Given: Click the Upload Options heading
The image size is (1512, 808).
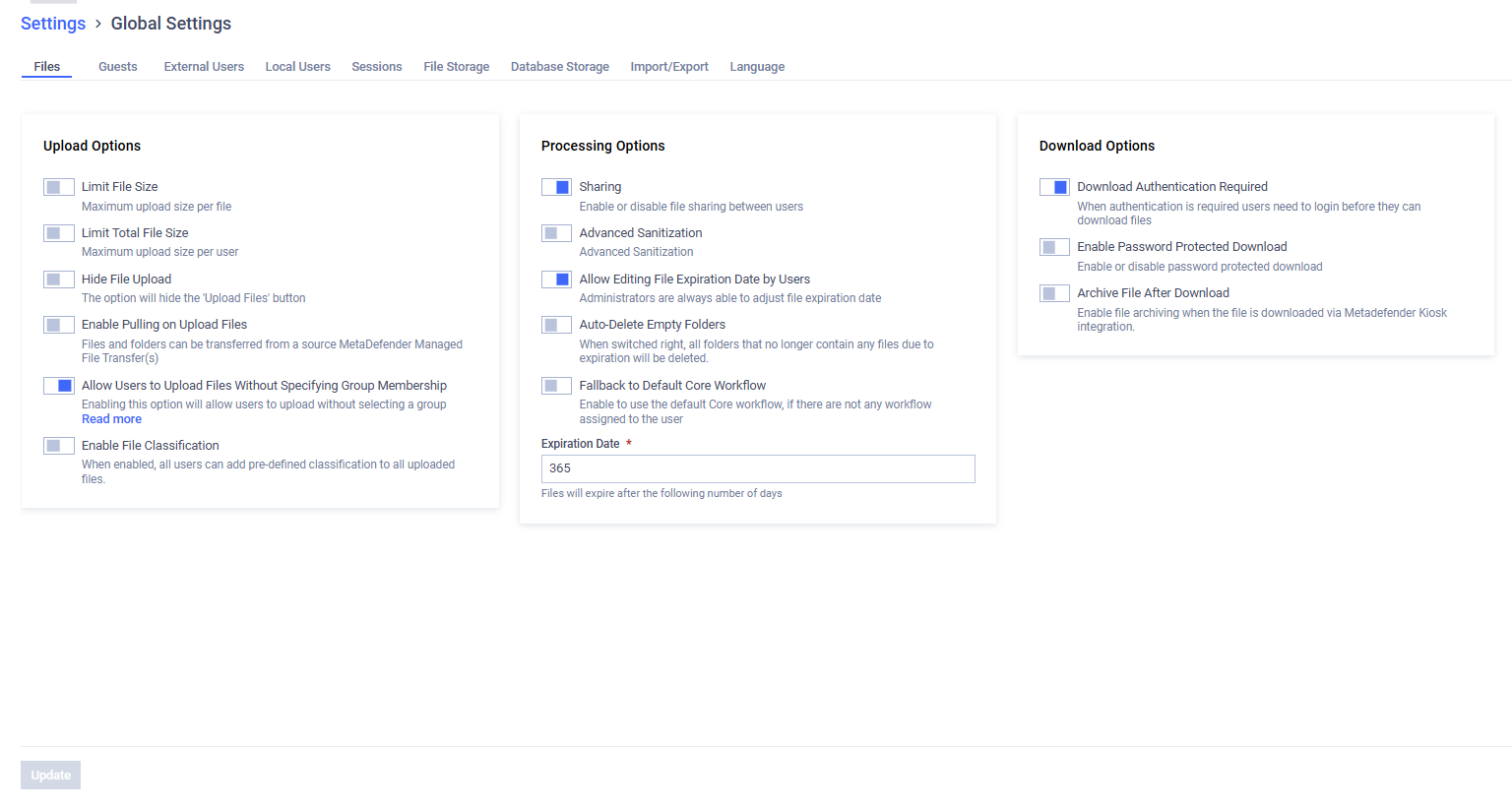Looking at the screenshot, I should 92,146.
